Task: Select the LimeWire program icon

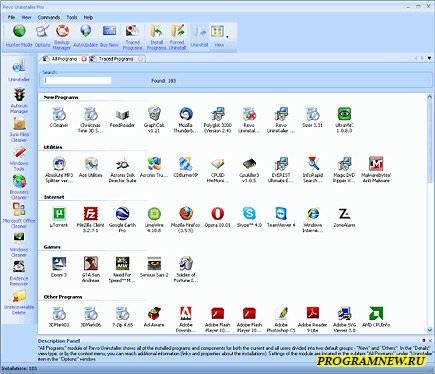Action: [x=154, y=220]
